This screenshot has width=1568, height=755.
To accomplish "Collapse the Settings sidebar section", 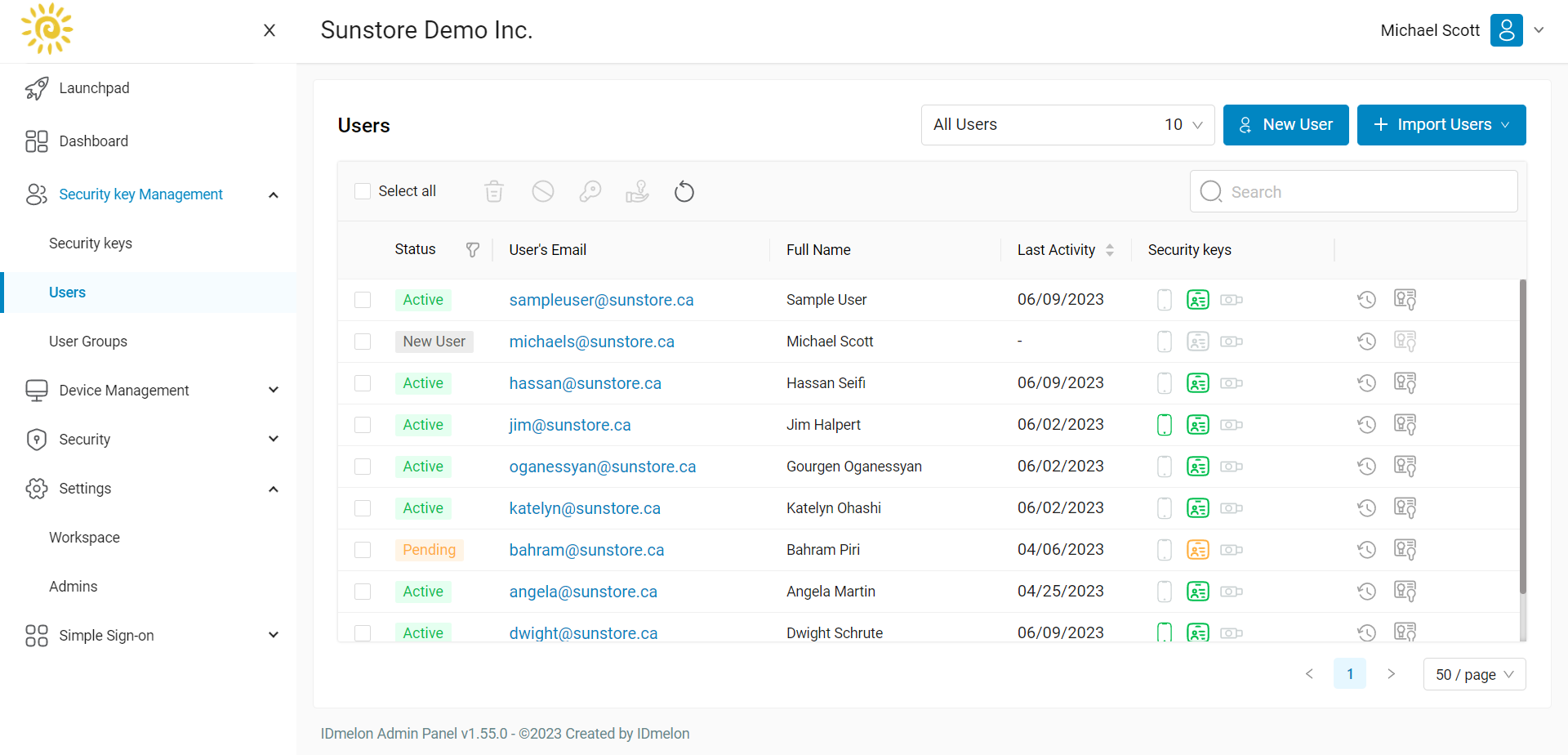I will click(274, 489).
